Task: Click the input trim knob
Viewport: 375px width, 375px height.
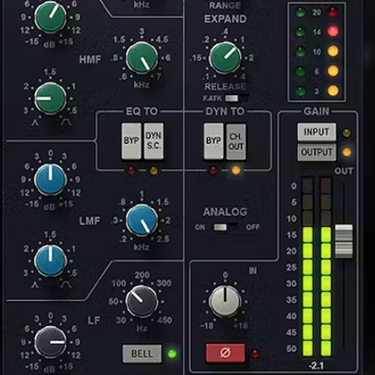Action: point(225,301)
